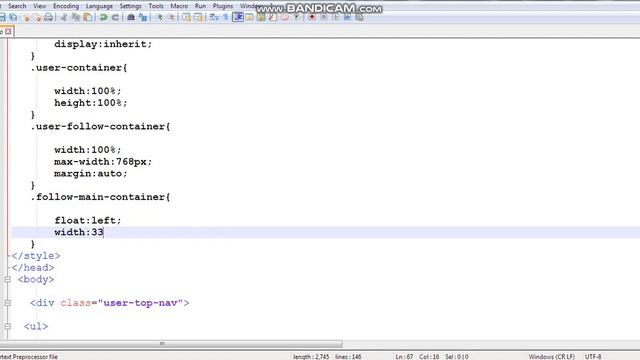Click the green Undo arrow
The height and width of the screenshot is (360, 640).
[104, 17]
